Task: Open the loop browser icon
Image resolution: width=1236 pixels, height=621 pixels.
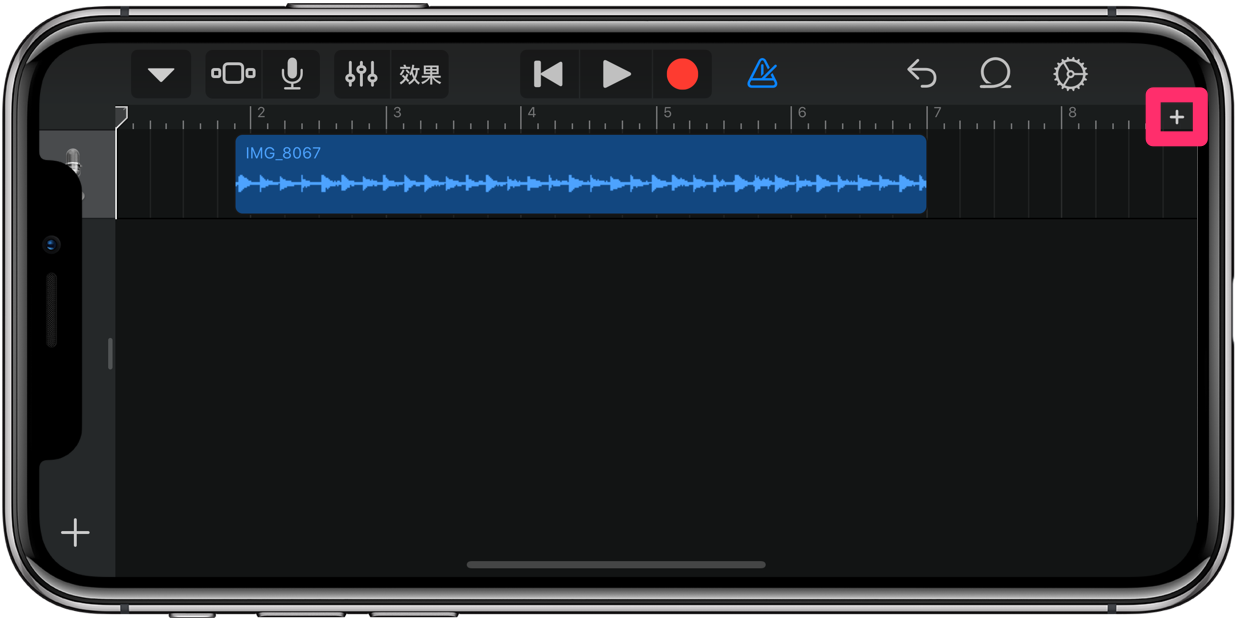Action: point(995,74)
